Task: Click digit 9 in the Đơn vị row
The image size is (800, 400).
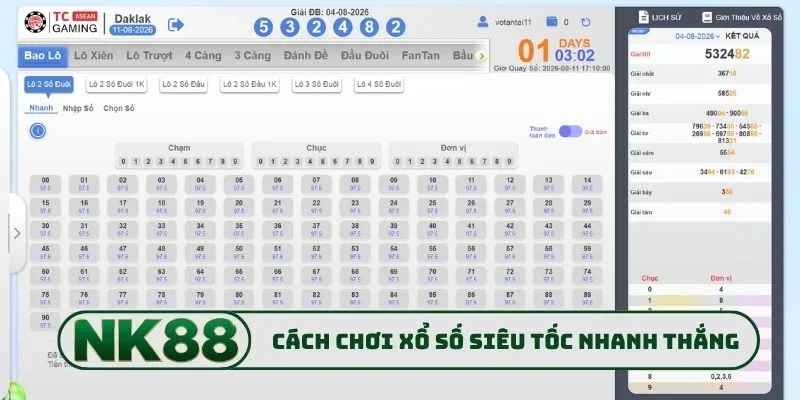Action: (509, 162)
